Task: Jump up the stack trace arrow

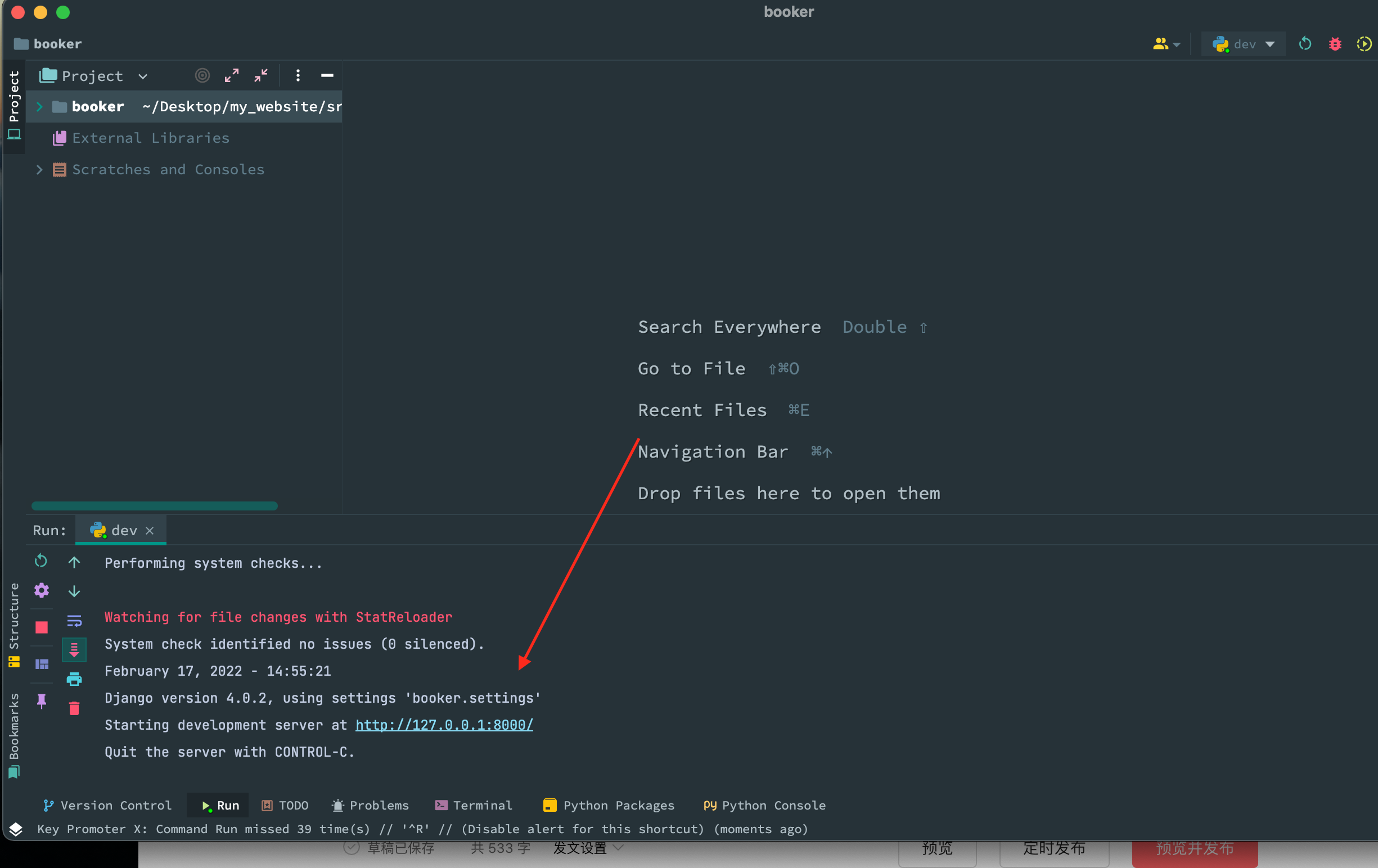Action: click(74, 562)
